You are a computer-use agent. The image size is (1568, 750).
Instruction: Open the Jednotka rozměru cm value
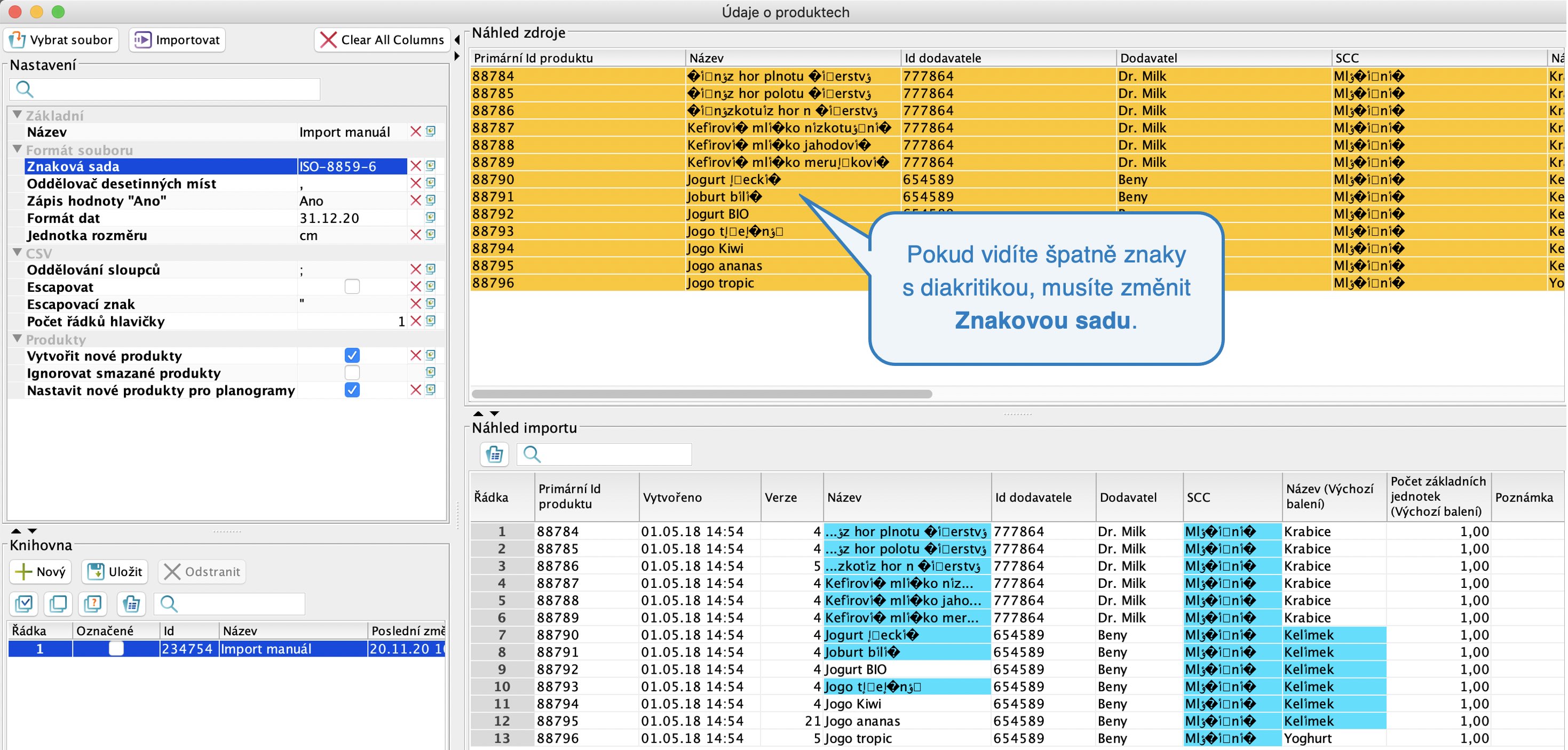click(352, 235)
